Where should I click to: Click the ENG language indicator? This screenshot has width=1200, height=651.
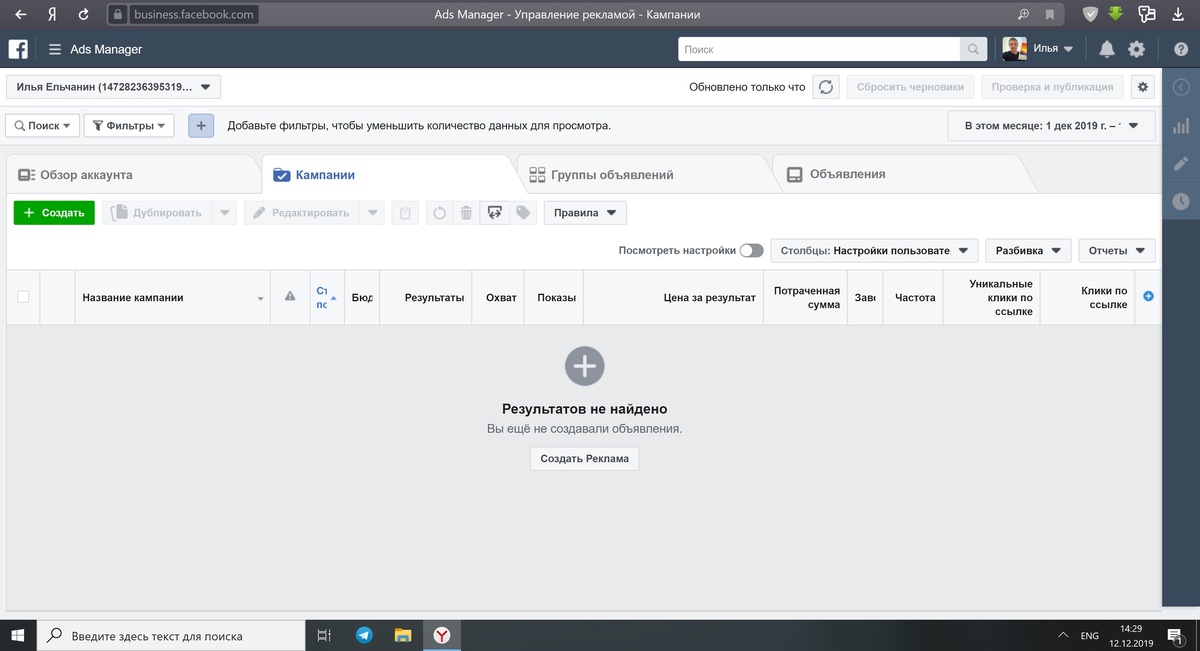[1090, 635]
